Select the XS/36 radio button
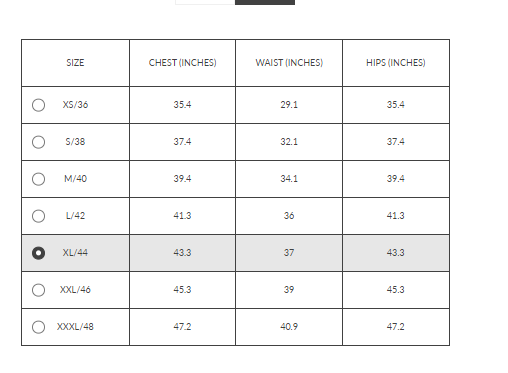This screenshot has width=508, height=373. (x=38, y=105)
